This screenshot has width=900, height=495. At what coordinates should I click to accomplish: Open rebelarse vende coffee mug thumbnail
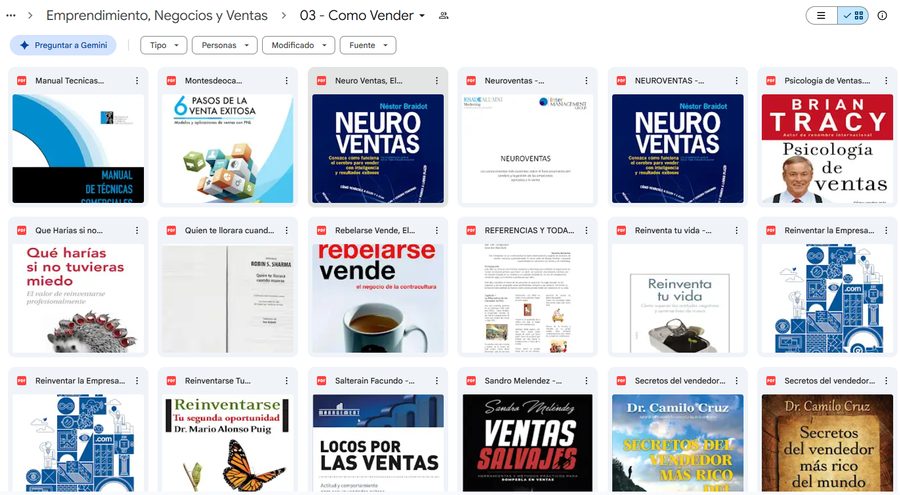378,298
